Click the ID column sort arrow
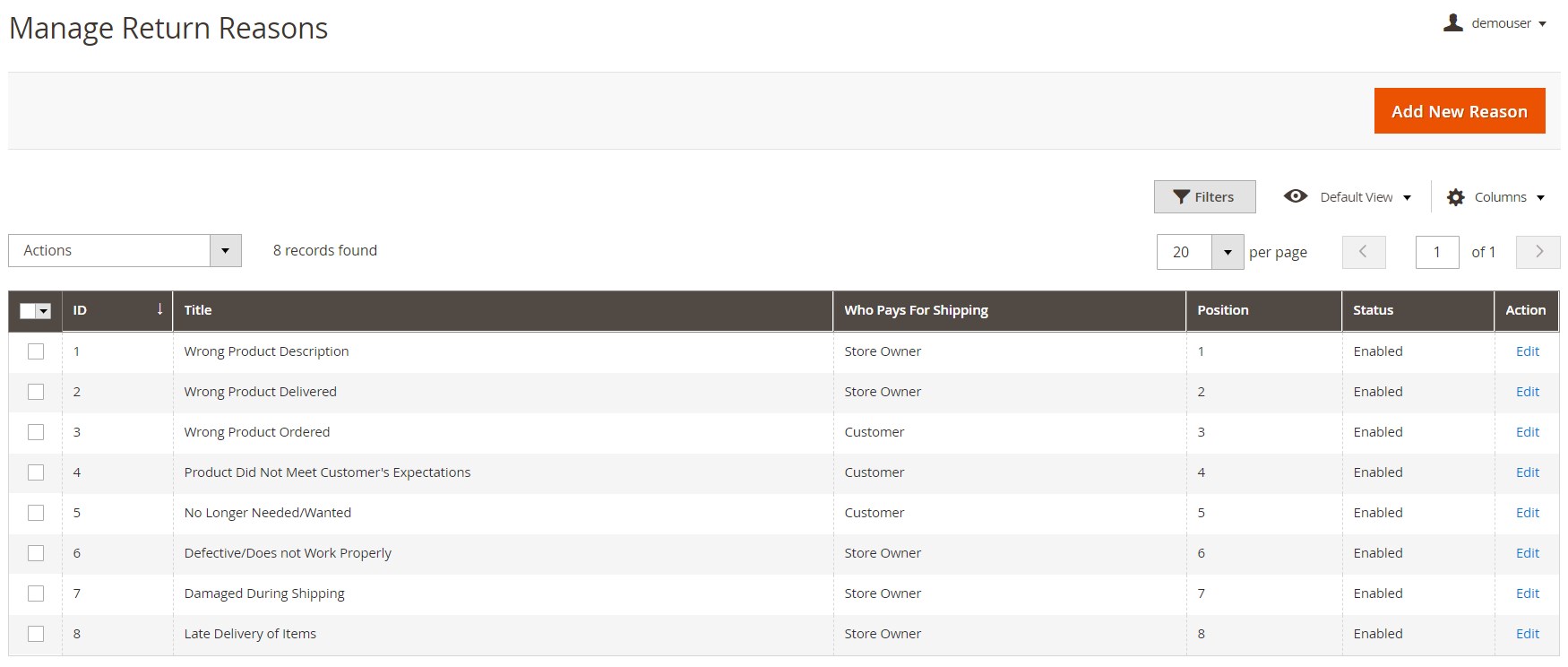The height and width of the screenshot is (667, 1568). click(x=159, y=309)
